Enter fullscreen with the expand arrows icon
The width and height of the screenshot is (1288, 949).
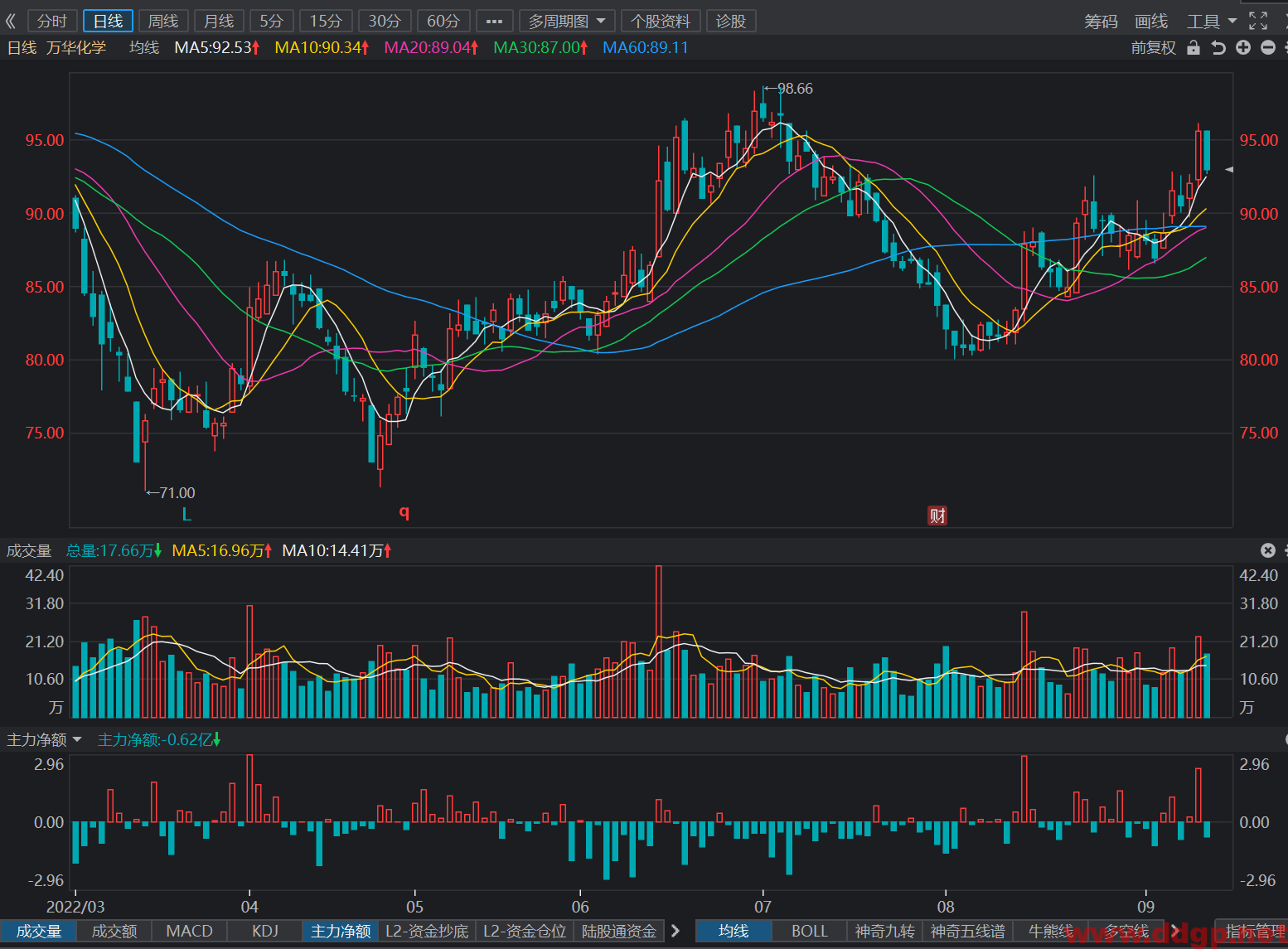pos(1258,21)
